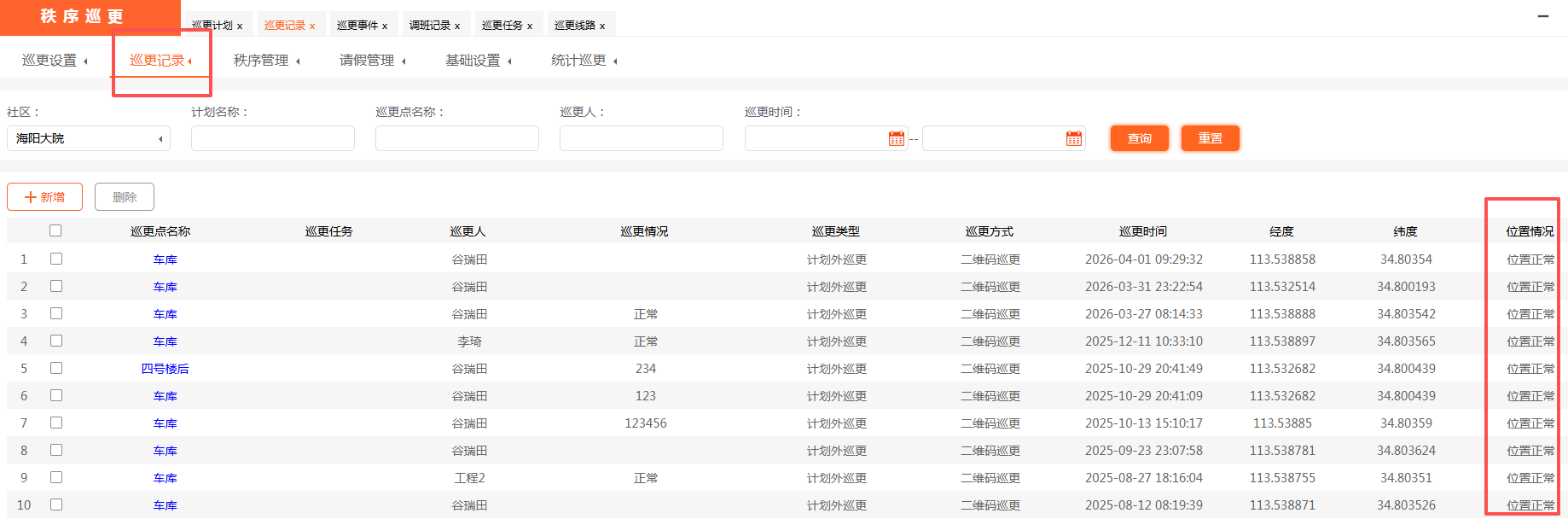Select the 工程2 patroller cell
The height and width of the screenshot is (519, 1568).
(x=470, y=478)
